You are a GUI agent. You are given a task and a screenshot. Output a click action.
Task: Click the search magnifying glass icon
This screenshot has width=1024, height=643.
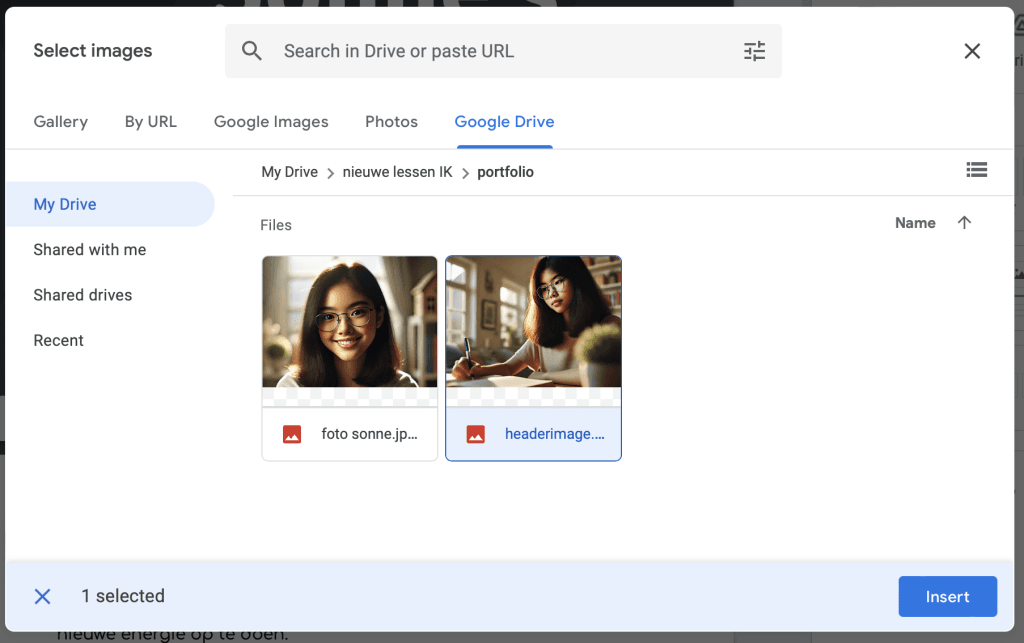(252, 51)
